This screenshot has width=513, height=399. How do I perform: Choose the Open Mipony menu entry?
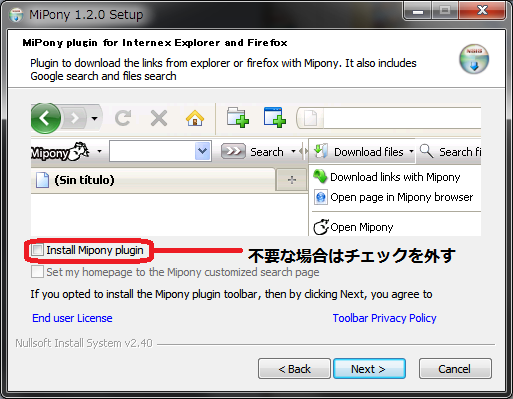(362, 227)
